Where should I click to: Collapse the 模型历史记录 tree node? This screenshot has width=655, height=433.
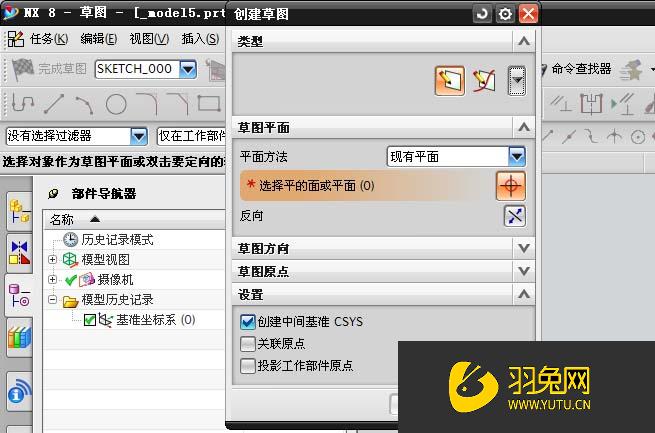(x=52, y=299)
